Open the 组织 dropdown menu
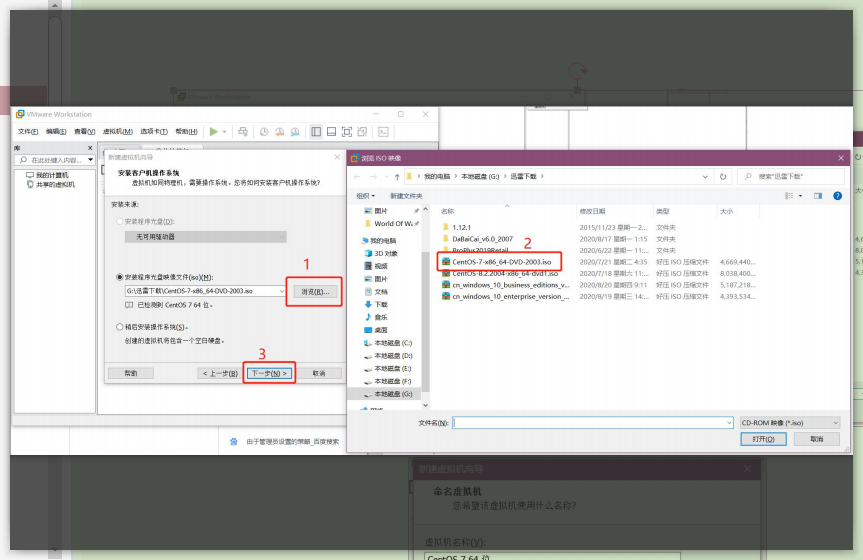The height and width of the screenshot is (560, 863). coord(365,196)
